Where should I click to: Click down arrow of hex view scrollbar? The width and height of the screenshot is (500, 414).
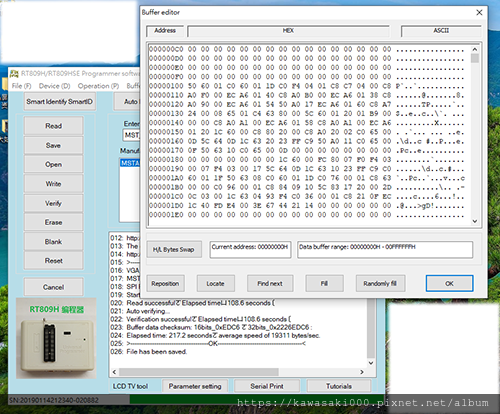click(x=475, y=221)
